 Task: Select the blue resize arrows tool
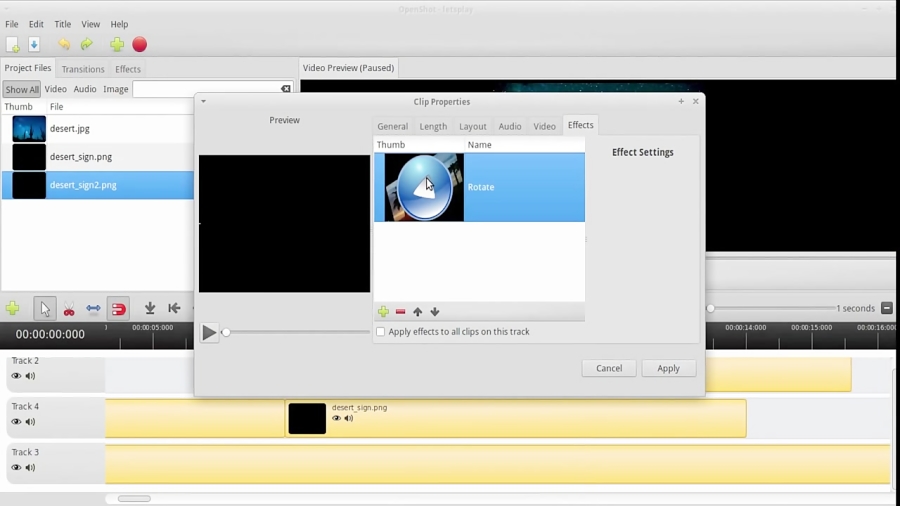[93, 309]
